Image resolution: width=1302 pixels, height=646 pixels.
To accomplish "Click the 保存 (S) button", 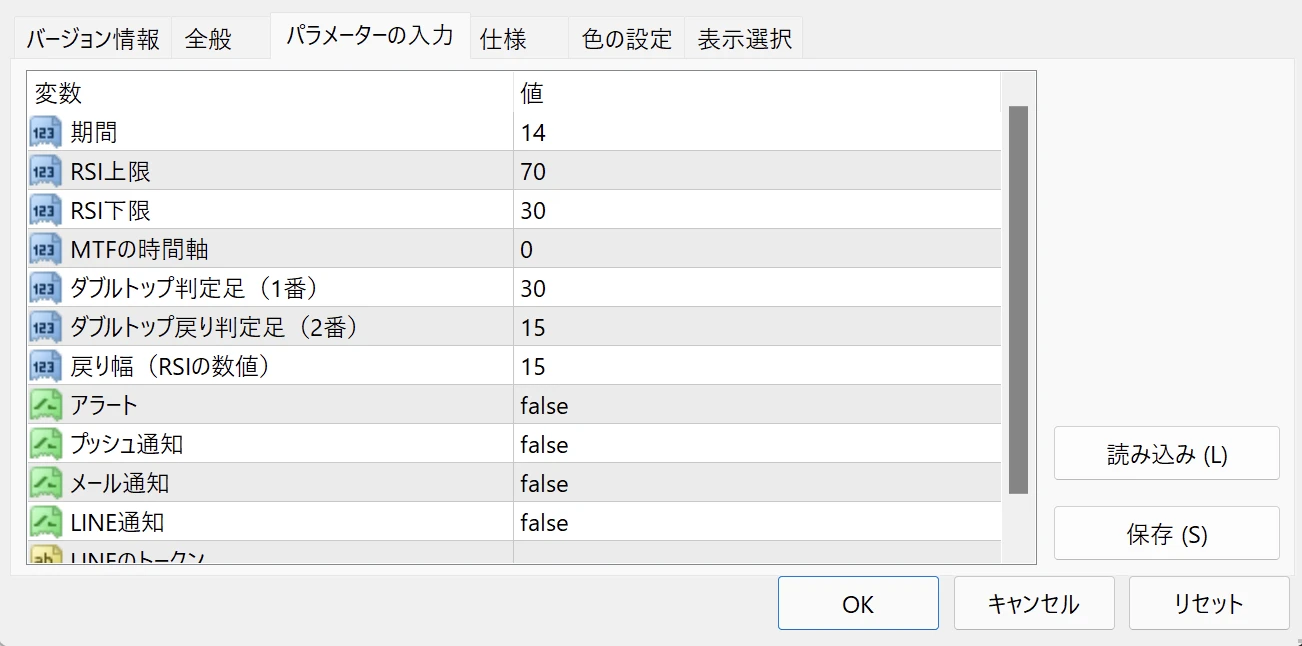I will [1166, 534].
